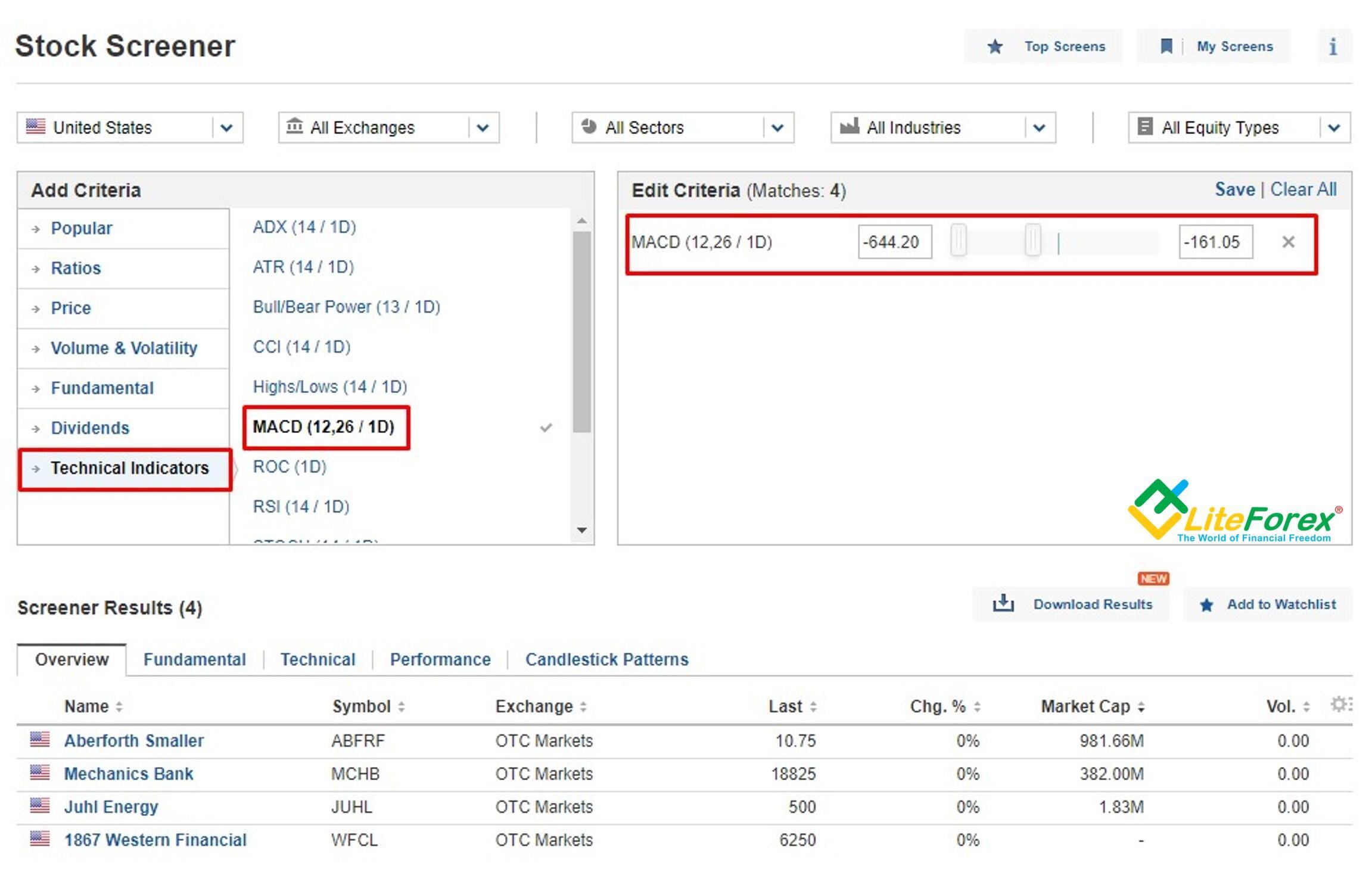The width and height of the screenshot is (1372, 879).
Task: Click the US flag beside Aberforth Smaller
Action: 40,740
